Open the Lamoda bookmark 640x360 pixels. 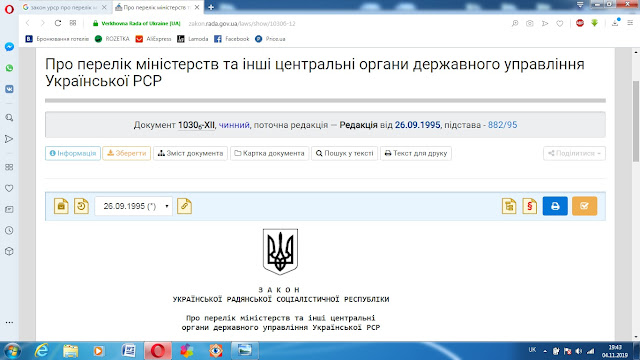[x=193, y=39]
